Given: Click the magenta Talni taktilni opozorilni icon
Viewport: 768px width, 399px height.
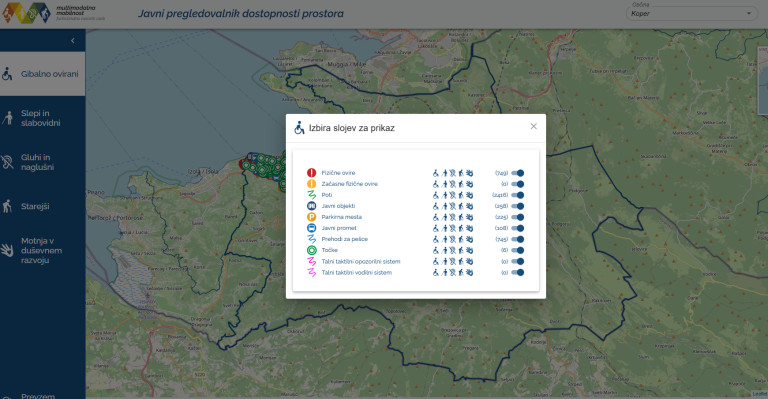Looking at the screenshot, I should click(312, 261).
